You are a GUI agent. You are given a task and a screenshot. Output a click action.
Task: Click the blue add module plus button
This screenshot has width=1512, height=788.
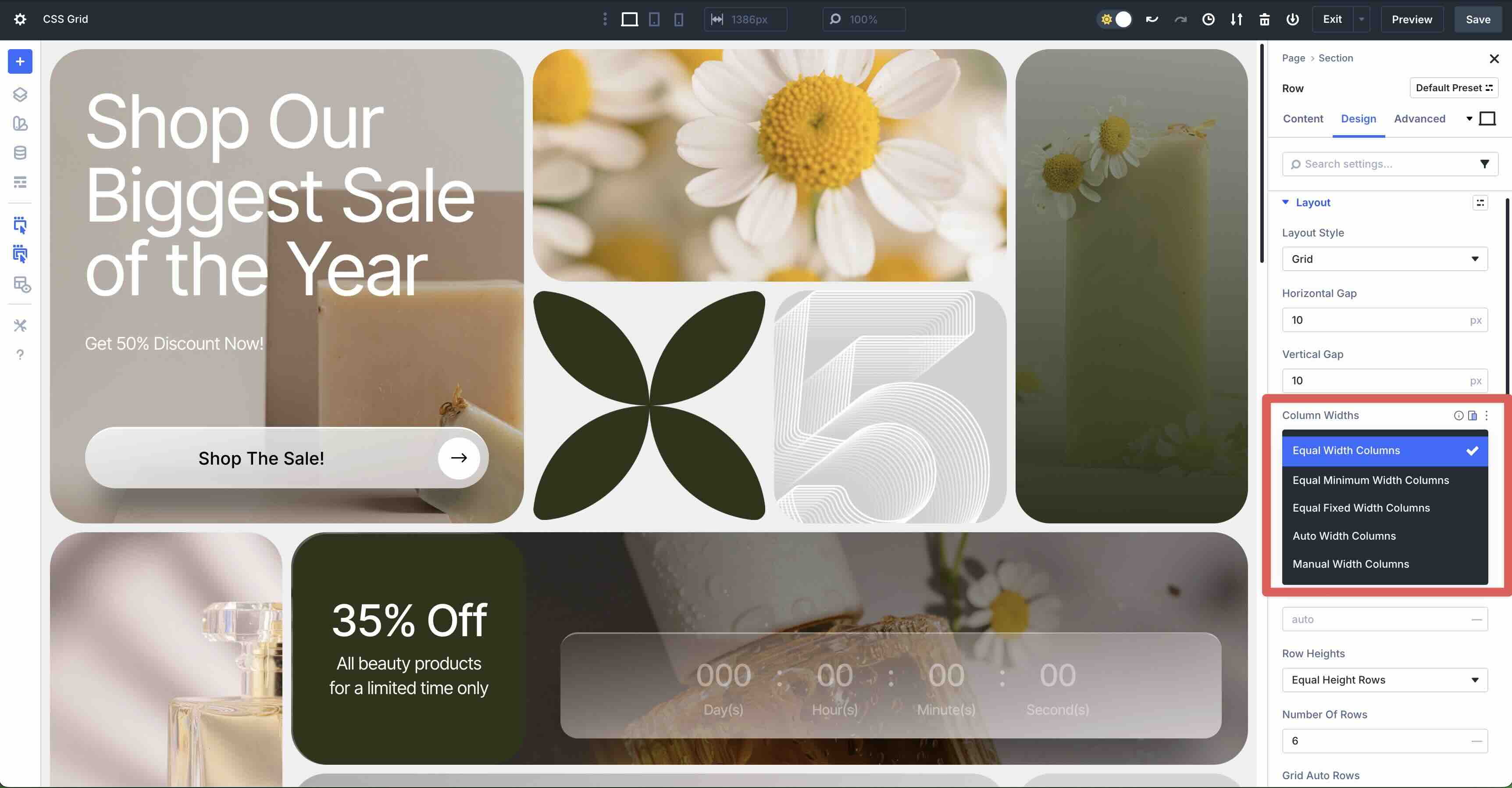(20, 62)
